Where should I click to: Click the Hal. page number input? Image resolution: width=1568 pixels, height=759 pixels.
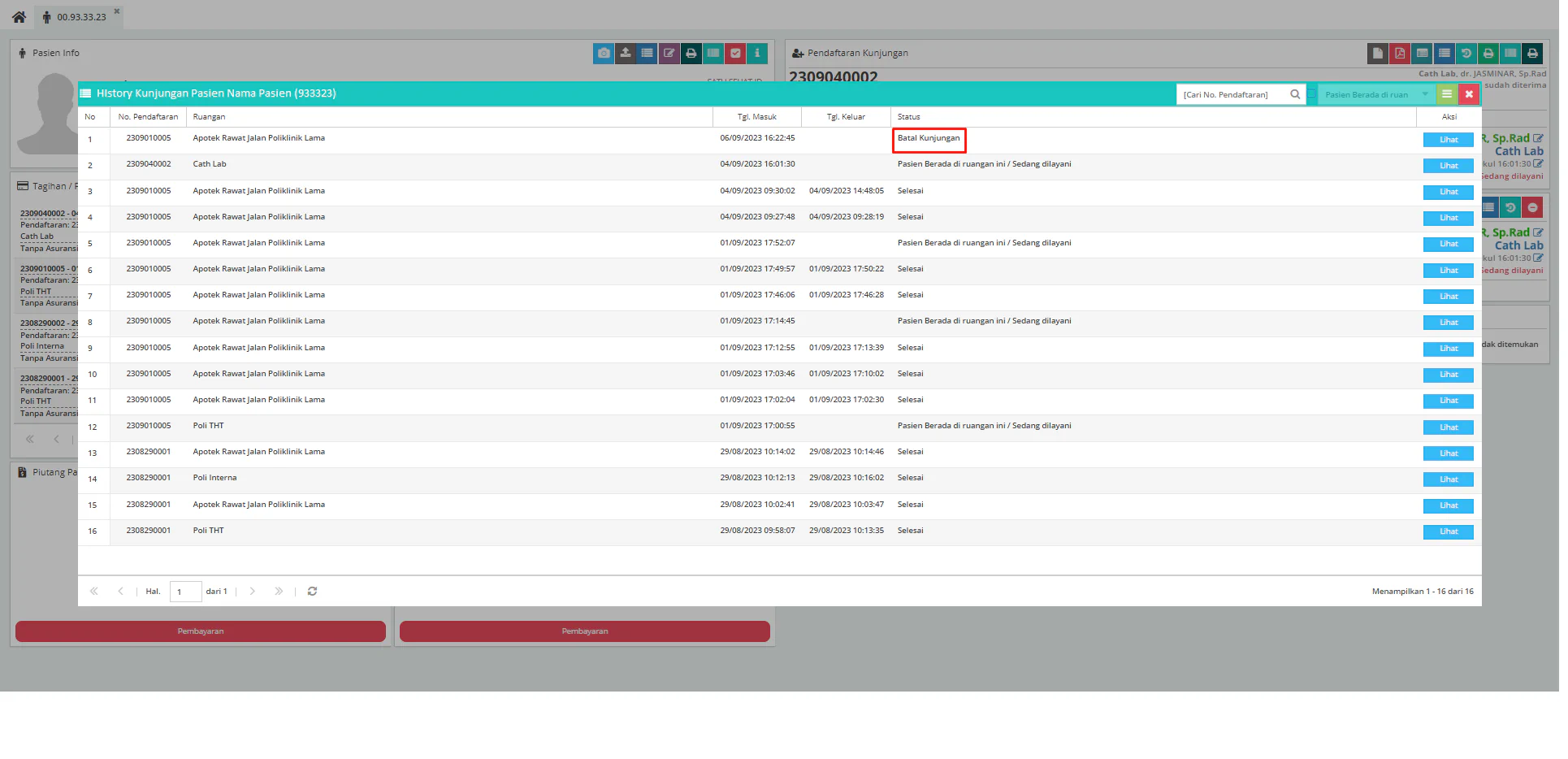pos(185,592)
